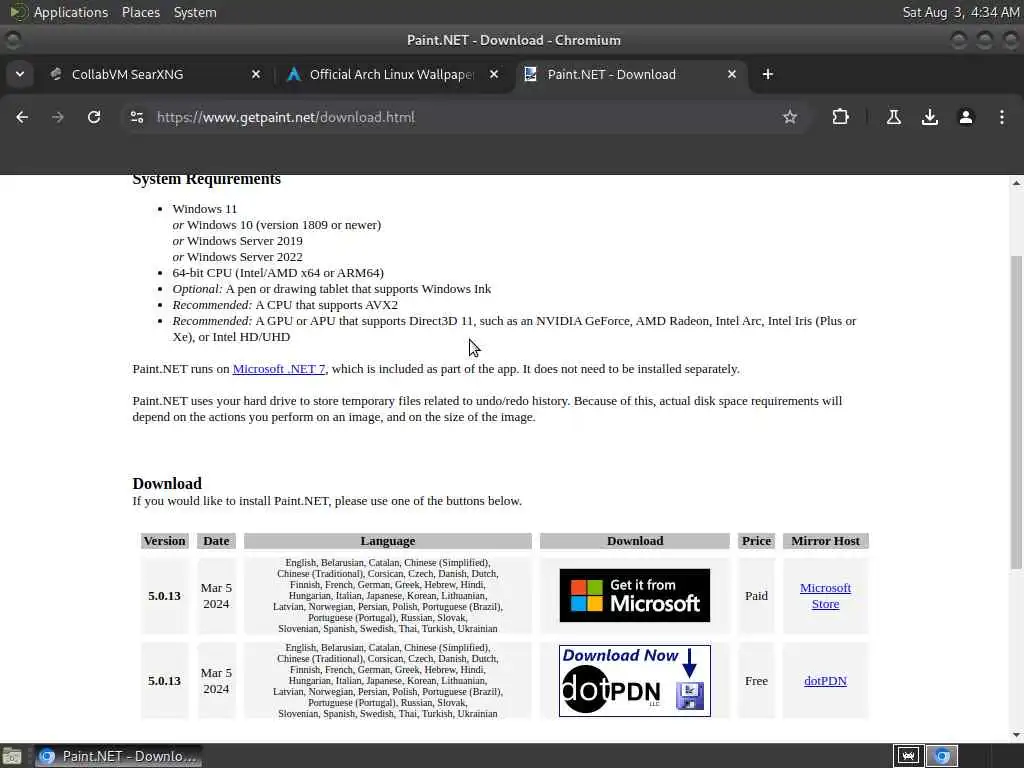View site information icon in address bar
Viewport: 1024px width, 768px height.
pyautogui.click(x=137, y=117)
